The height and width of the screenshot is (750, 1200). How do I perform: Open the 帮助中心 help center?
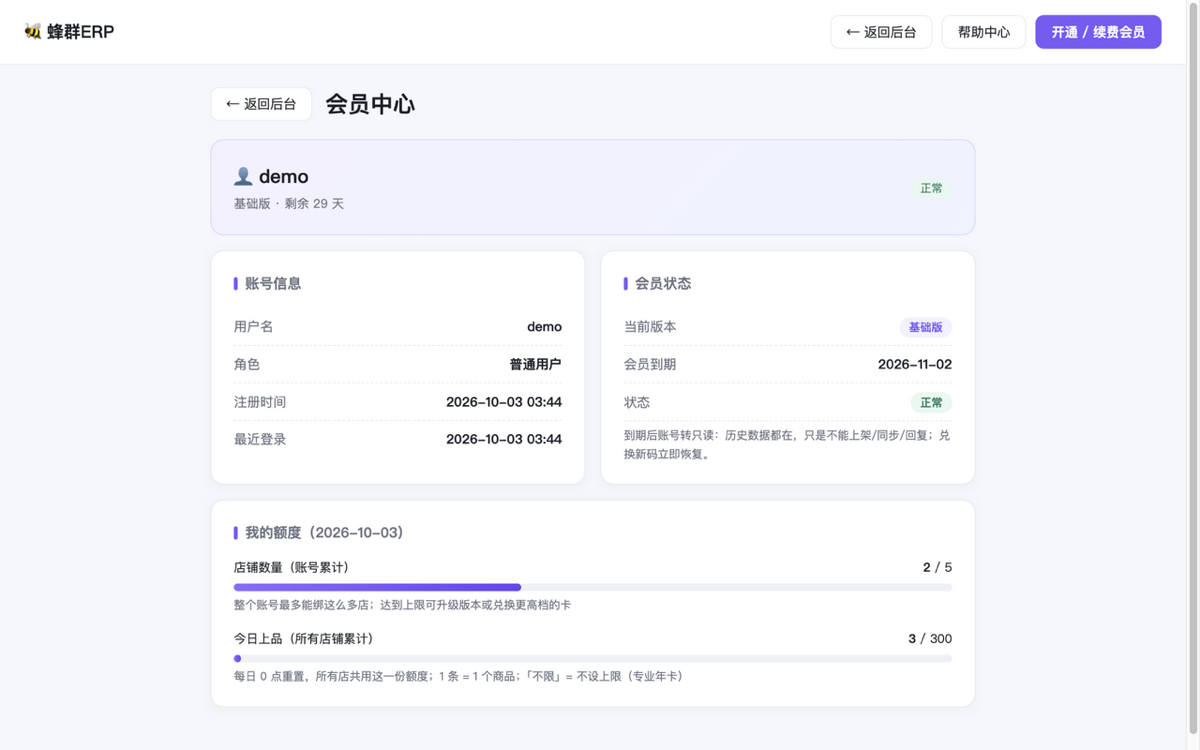click(984, 32)
